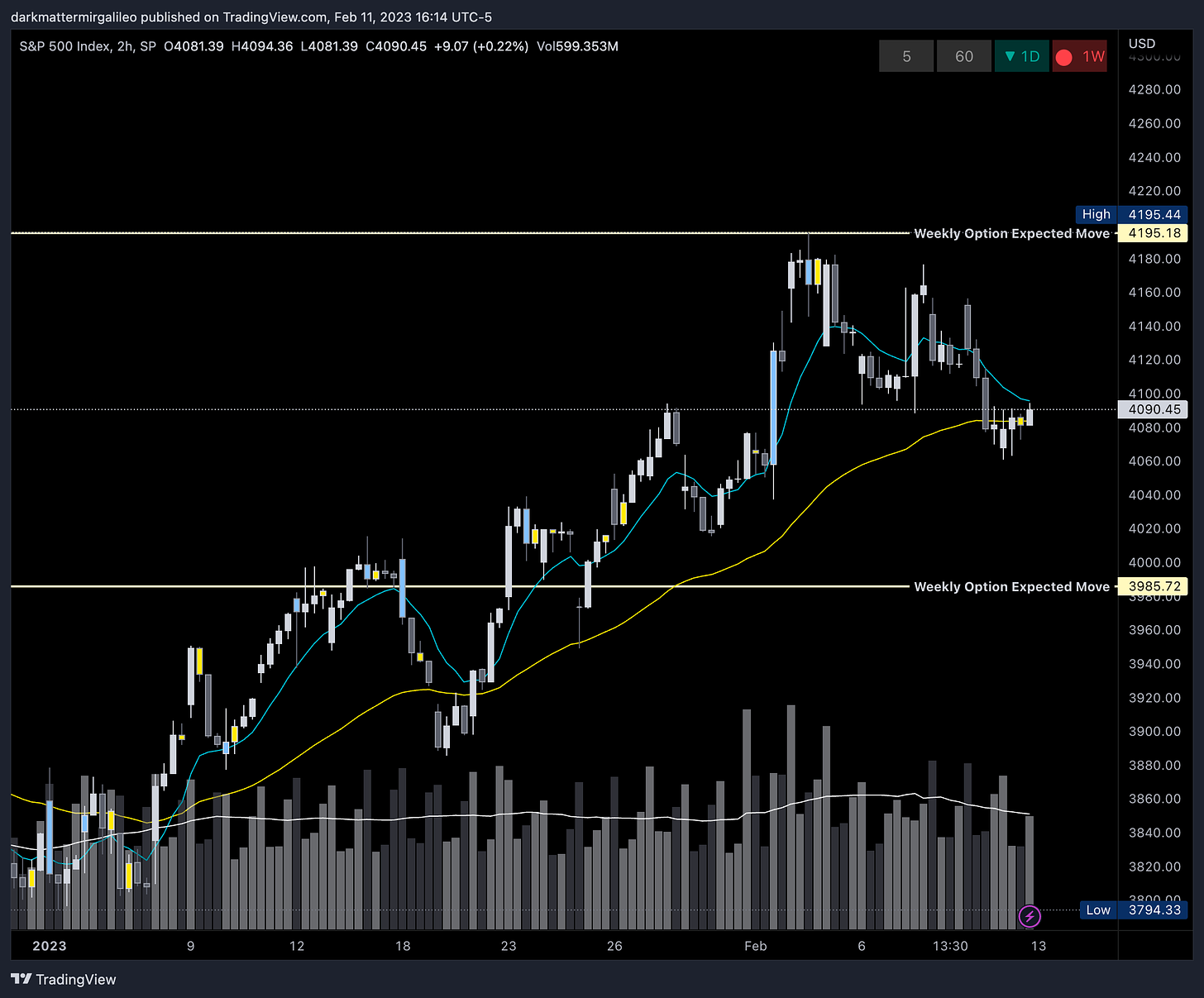Click the current price label 4090.45
1204x998 pixels.
1153,409
